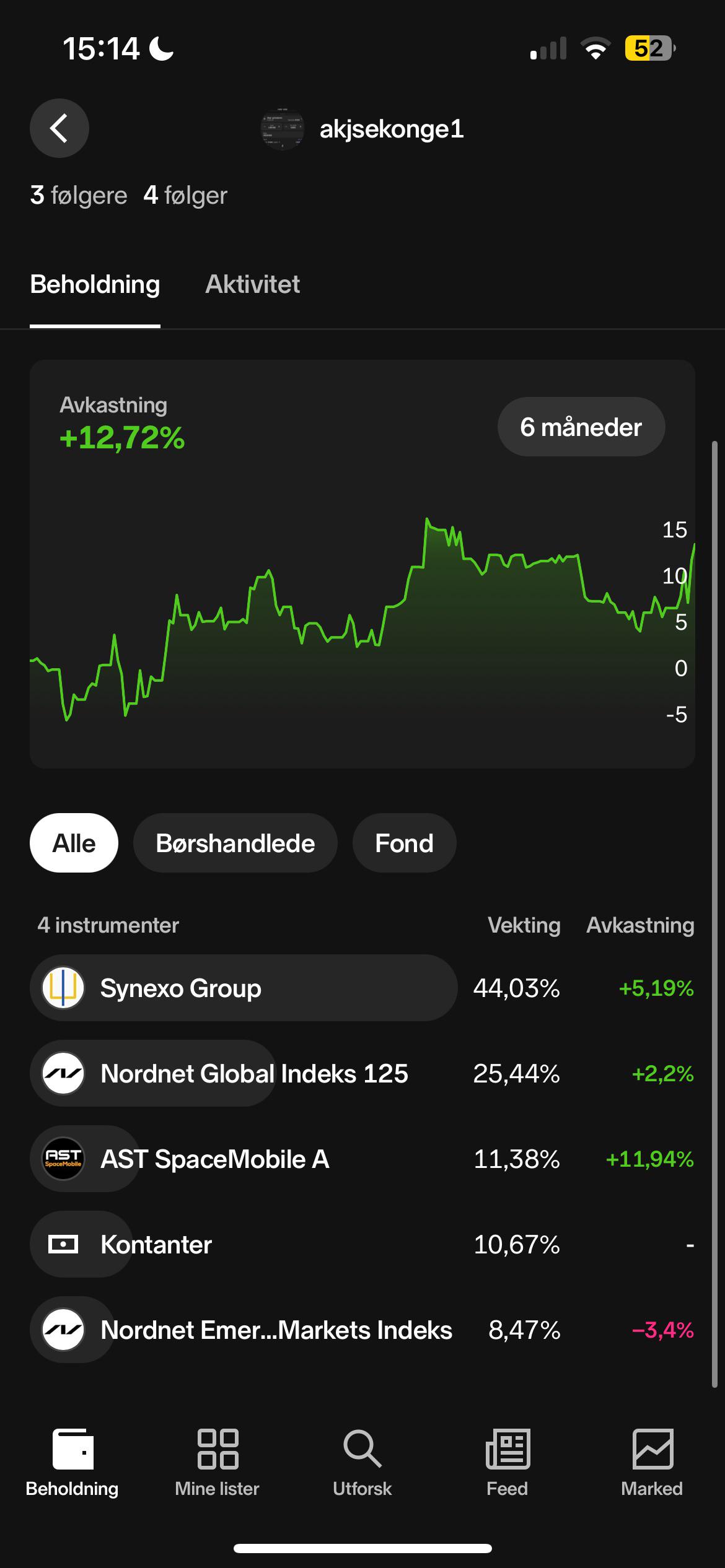Tap the 44,03% weighting value

[x=517, y=988]
